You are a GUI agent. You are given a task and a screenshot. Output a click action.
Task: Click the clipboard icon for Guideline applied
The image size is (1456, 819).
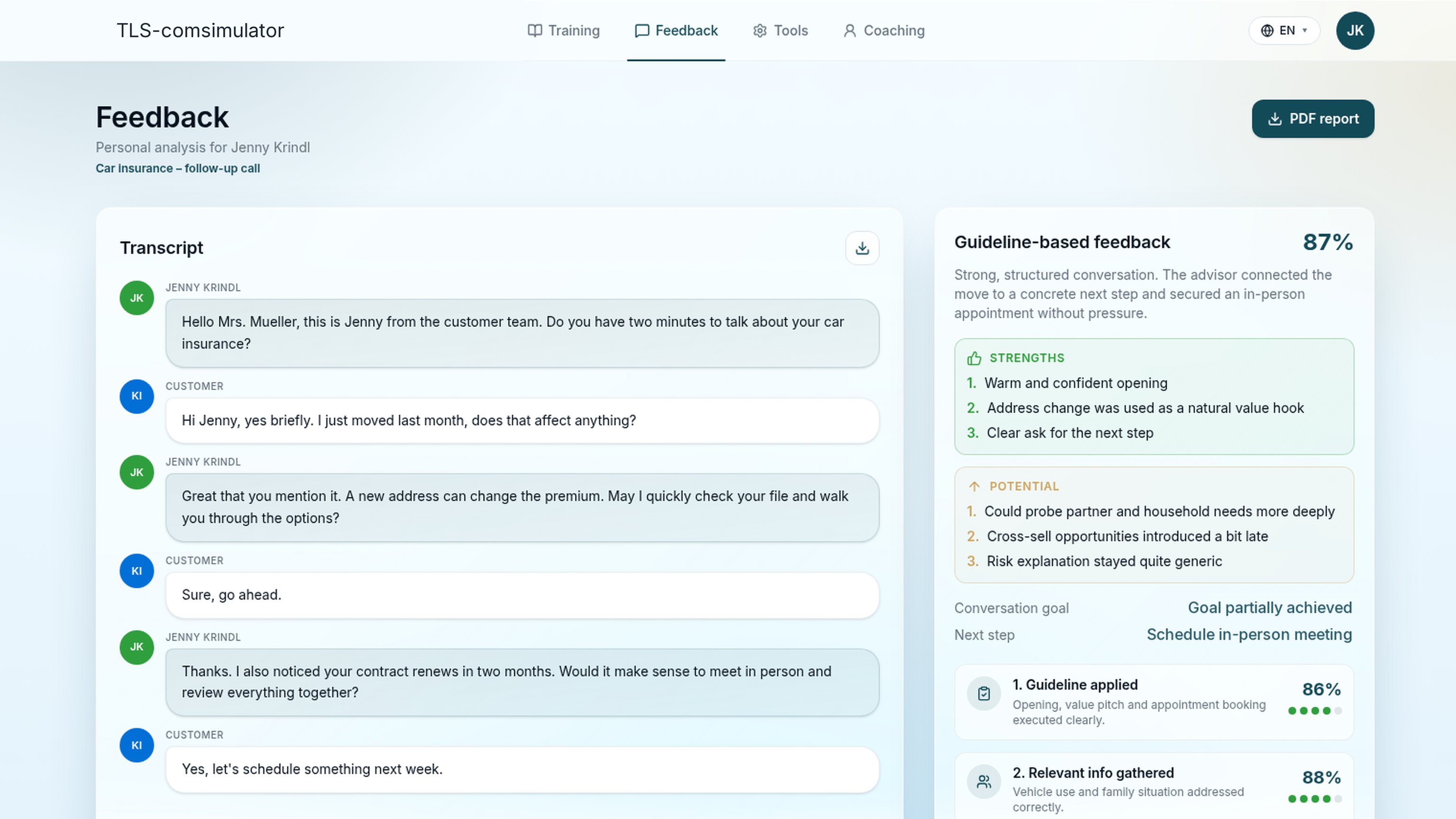(x=984, y=693)
